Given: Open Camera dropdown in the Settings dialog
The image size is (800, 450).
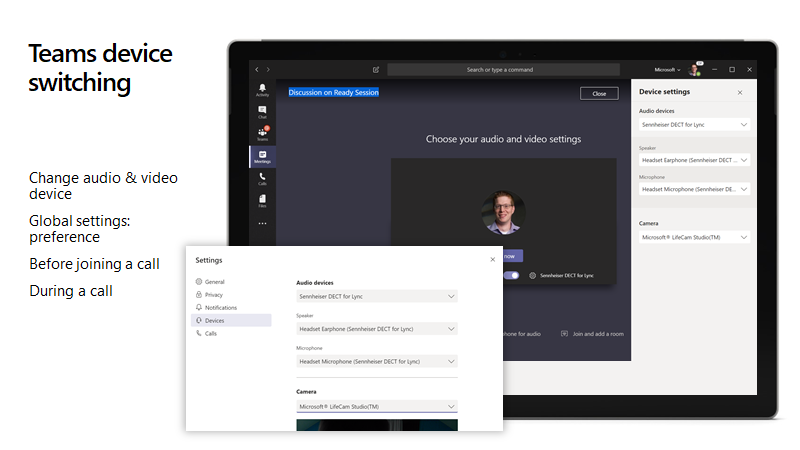Looking at the screenshot, I should coord(377,406).
